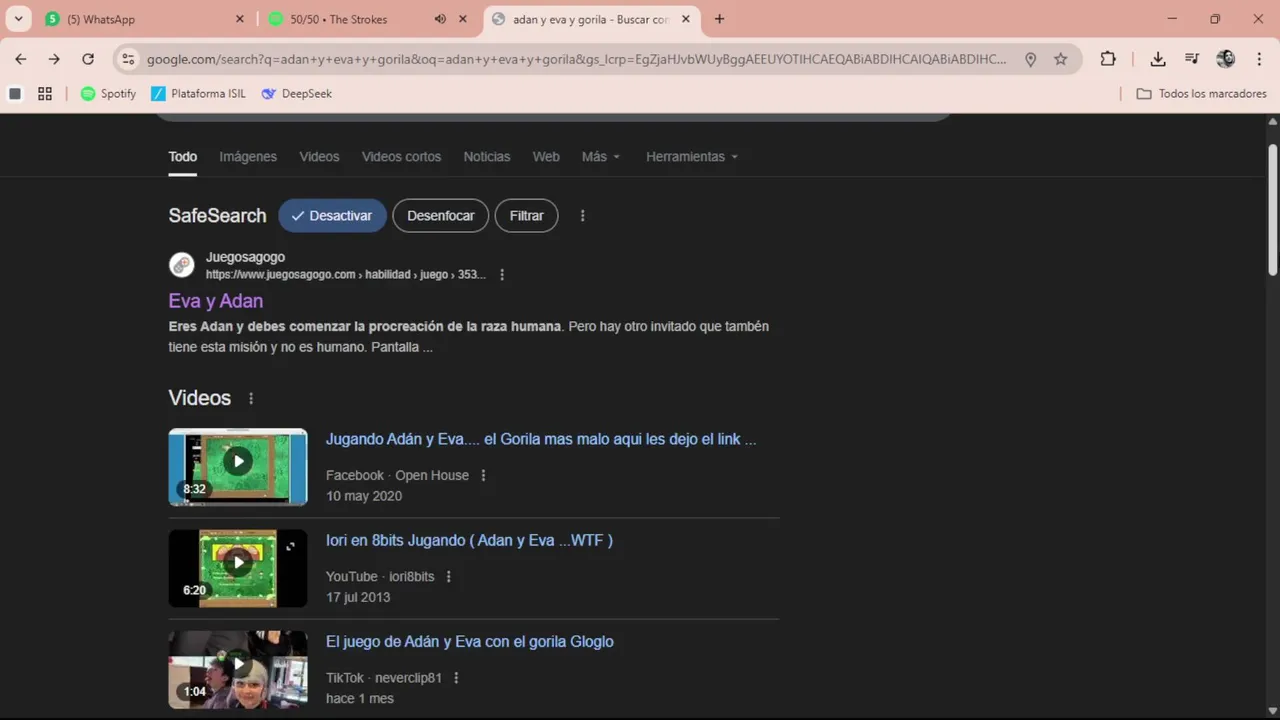
Task: Go back to the previous page
Action: point(21,59)
